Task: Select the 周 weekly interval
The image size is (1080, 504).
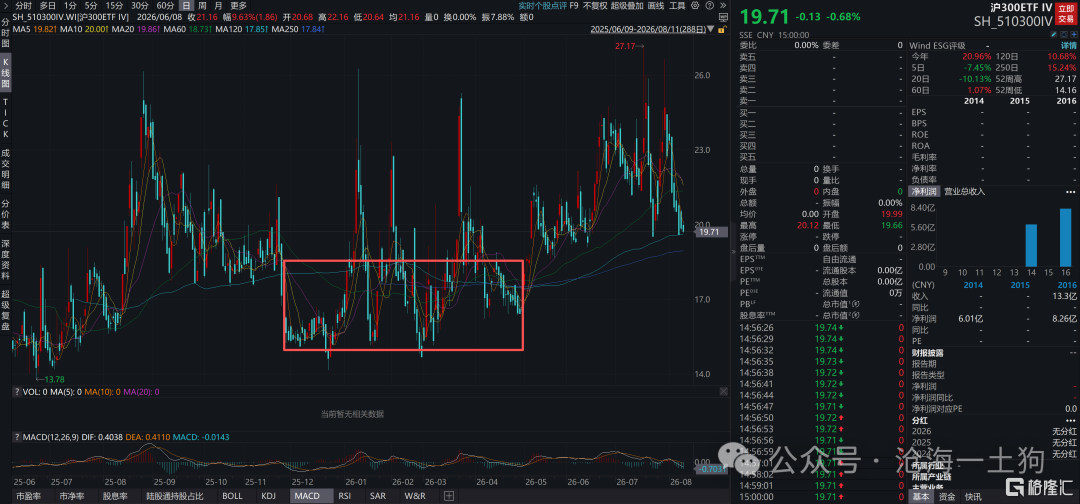Action: [202, 5]
